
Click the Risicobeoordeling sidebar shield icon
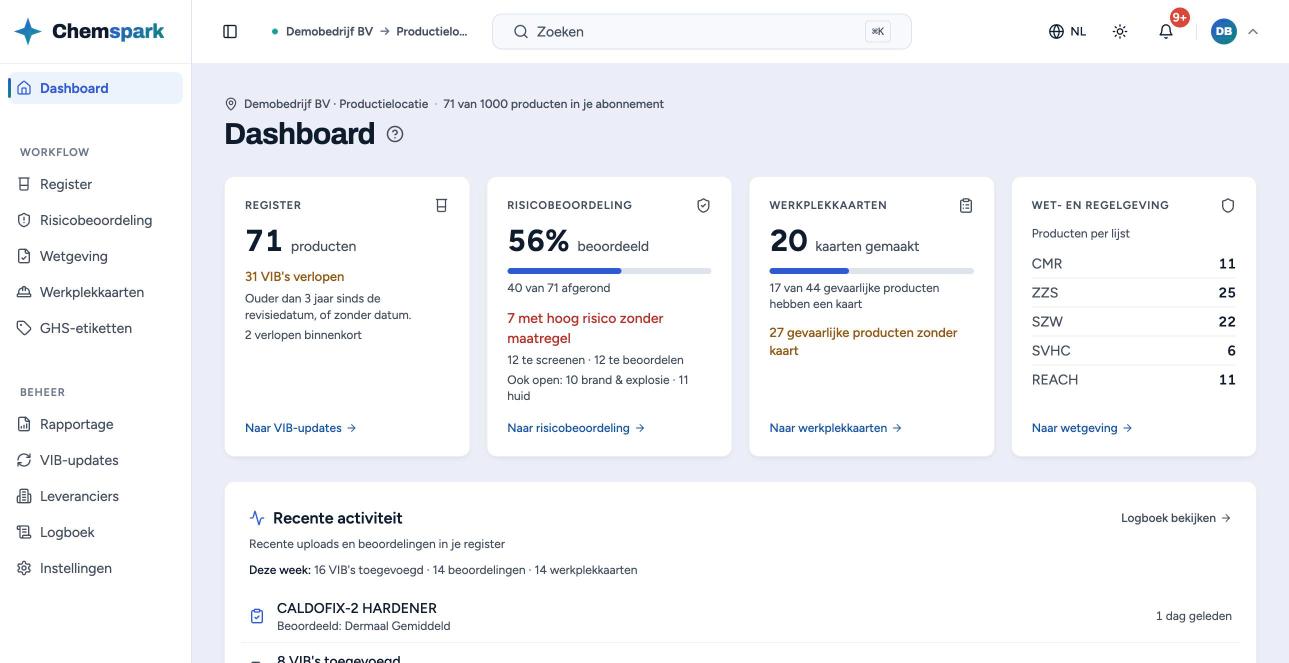[24, 220]
